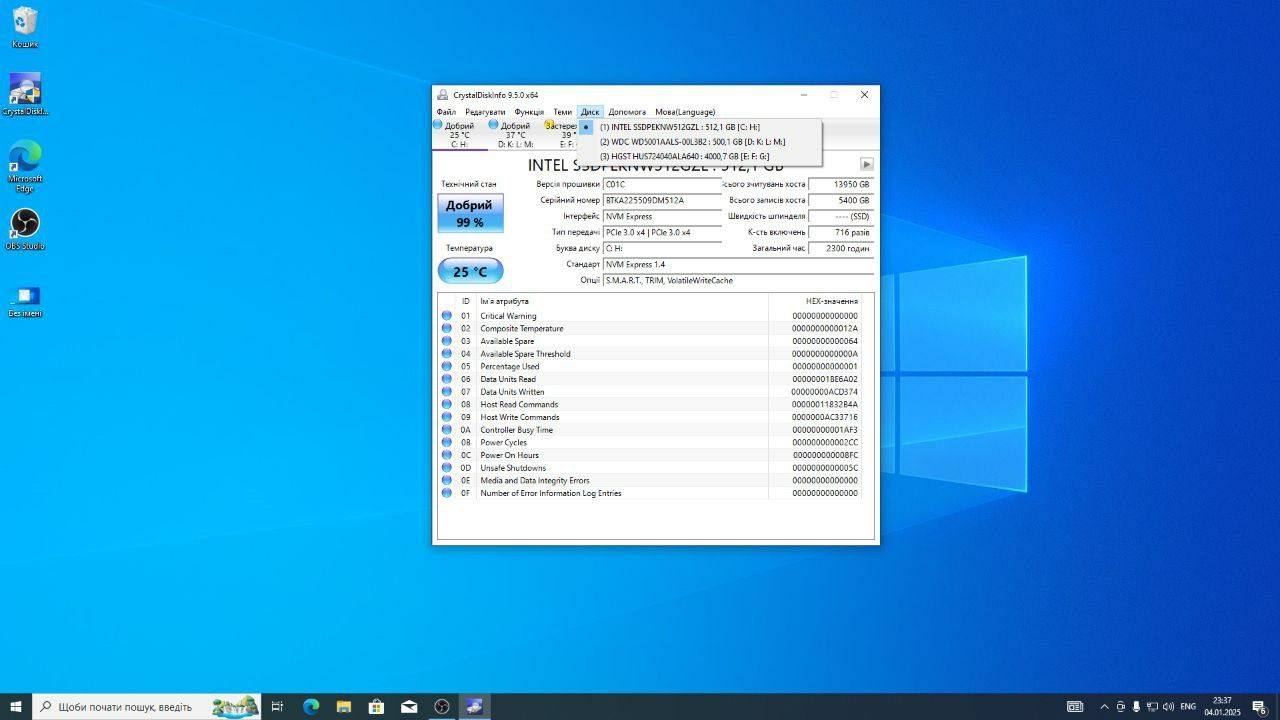Open the Редагувати menu
Viewport: 1280px width, 720px height.
pos(485,112)
